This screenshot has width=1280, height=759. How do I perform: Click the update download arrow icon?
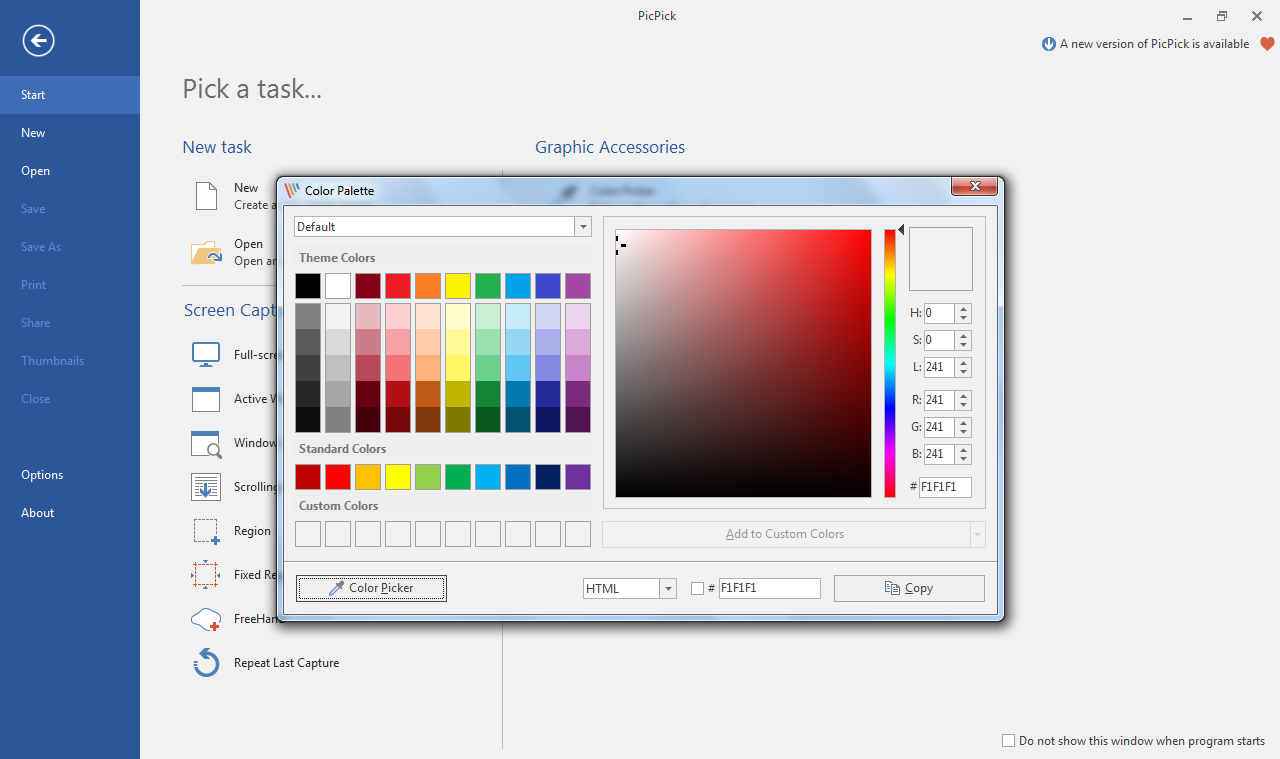tap(1049, 44)
